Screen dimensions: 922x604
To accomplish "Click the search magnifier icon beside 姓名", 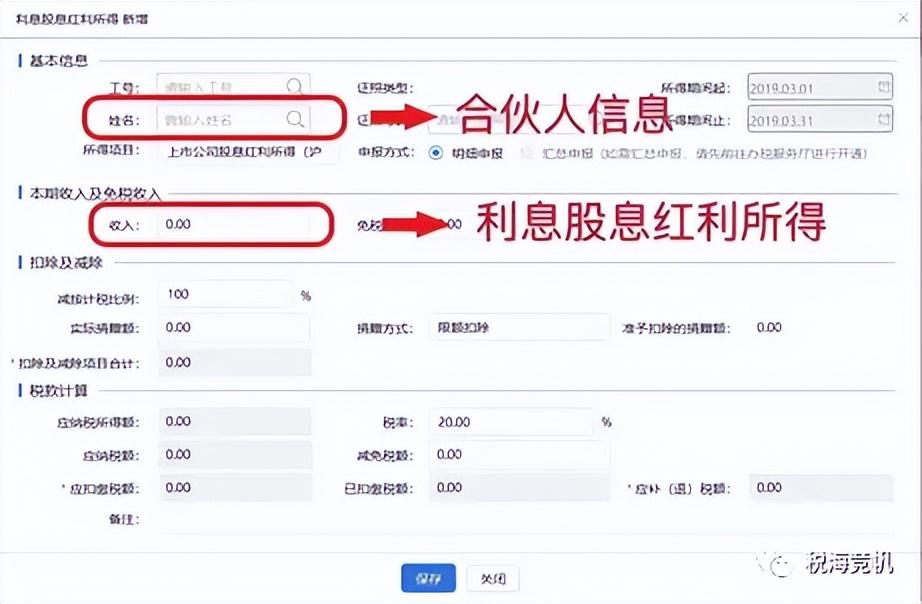I will pyautogui.click(x=295, y=119).
